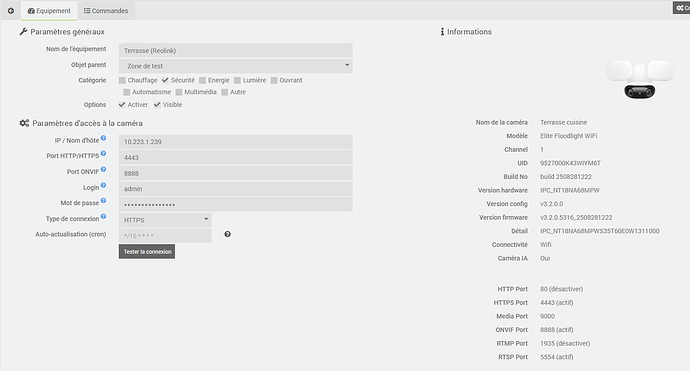Screen dimensions: 690x371
Task: Check the Ouvrant category
Action: pos(274,80)
